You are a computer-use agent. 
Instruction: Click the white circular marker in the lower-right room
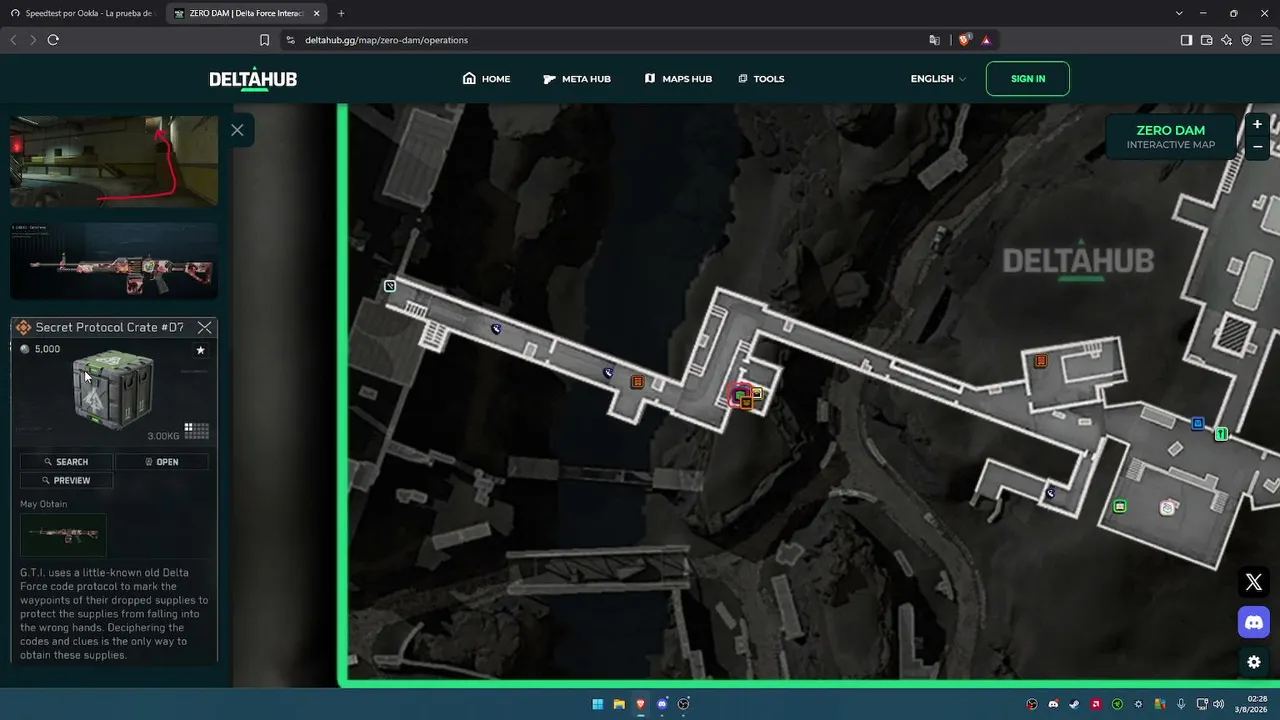click(x=1167, y=509)
